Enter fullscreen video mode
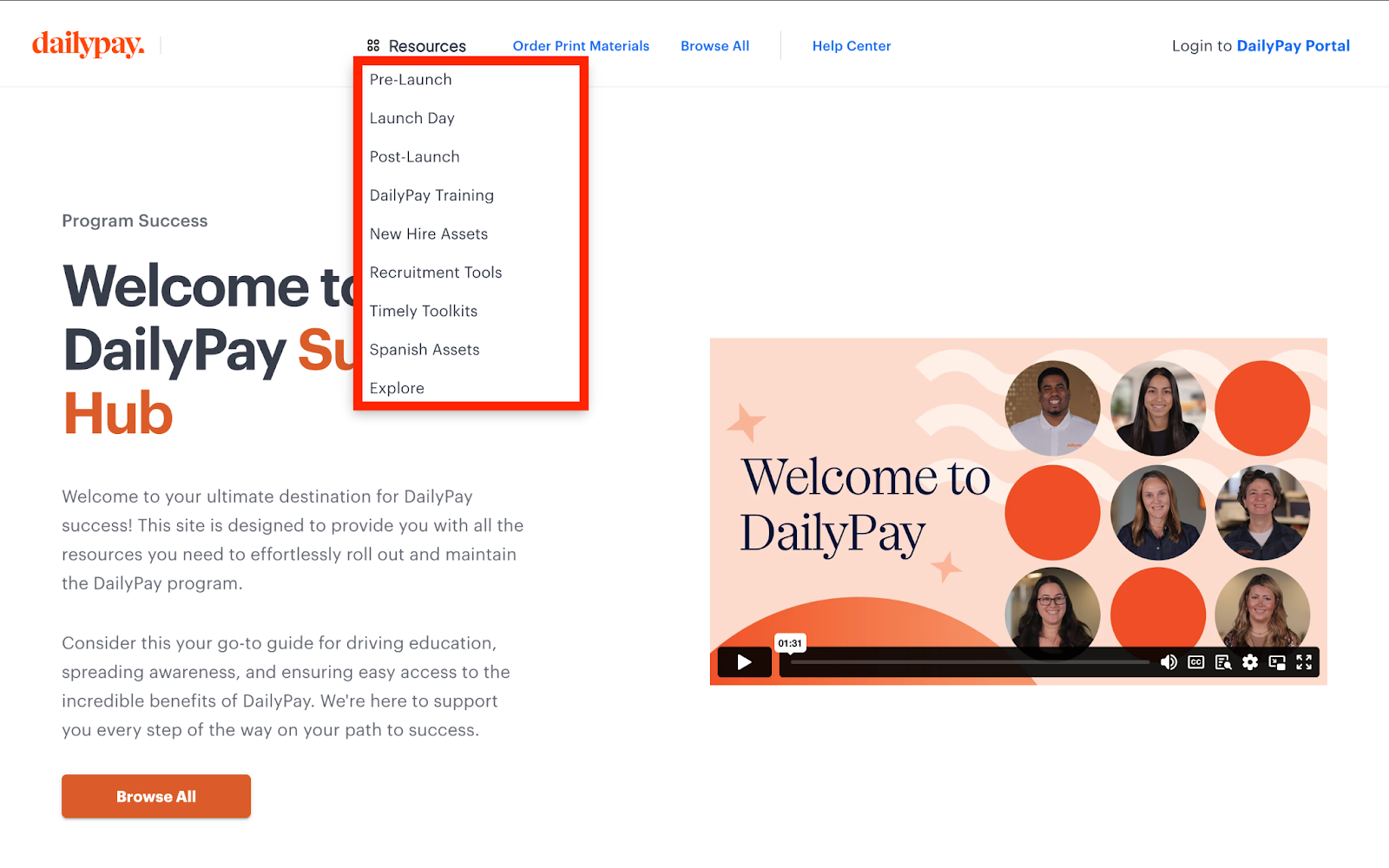Image resolution: width=1389 pixels, height=868 pixels. click(x=1304, y=662)
